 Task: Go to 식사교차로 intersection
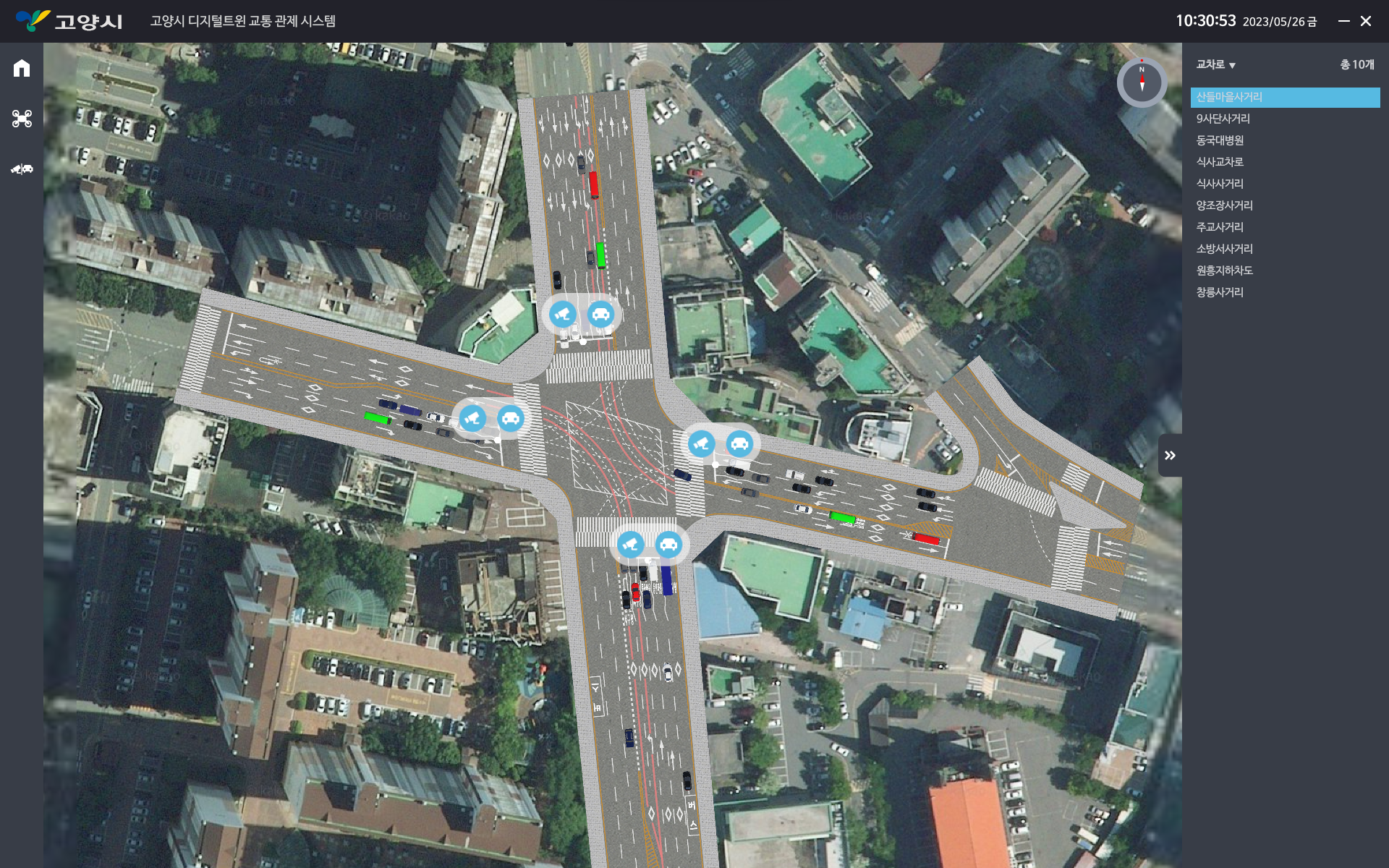(1220, 162)
